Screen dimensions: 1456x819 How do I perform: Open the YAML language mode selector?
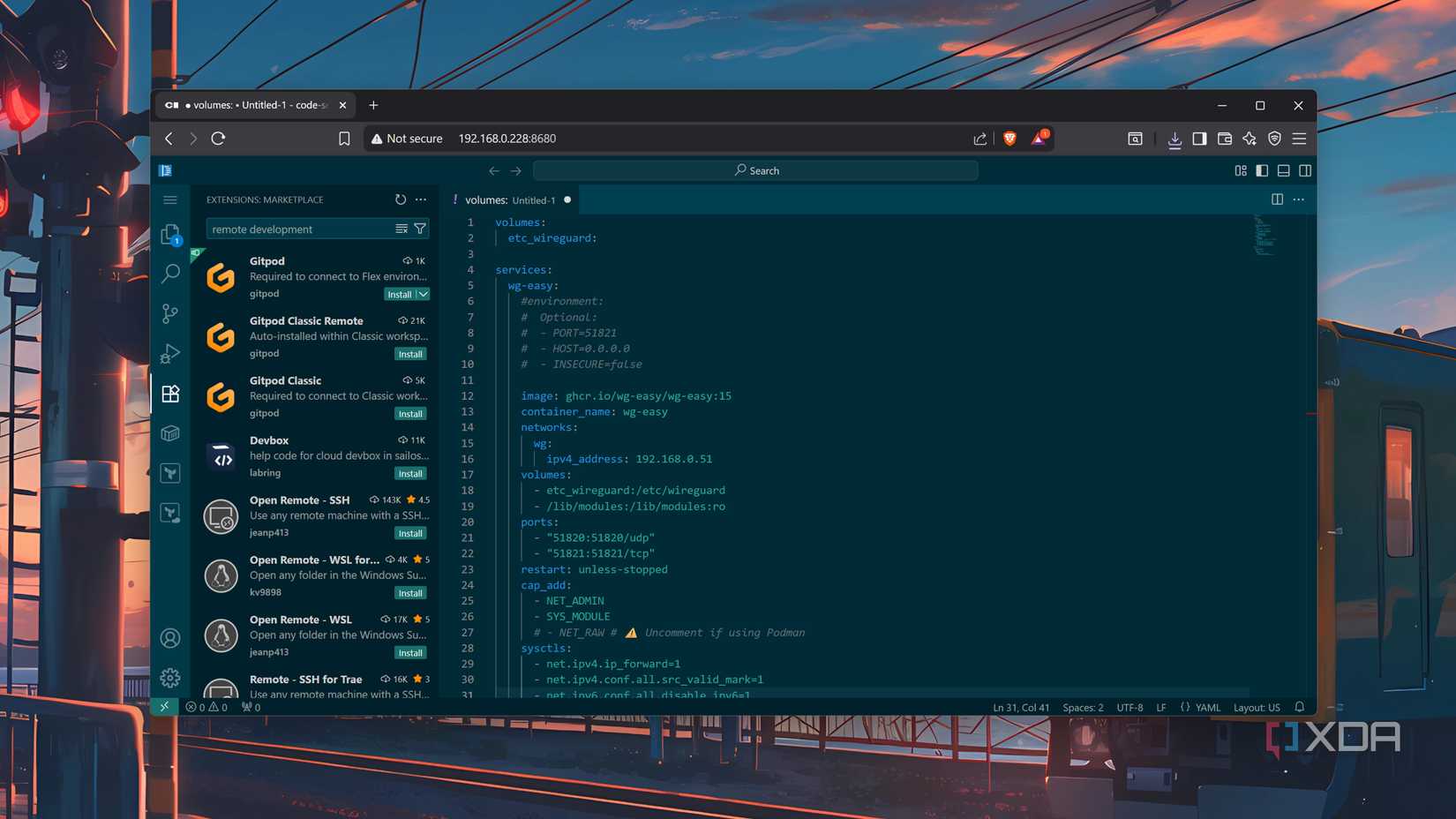[x=1207, y=707]
